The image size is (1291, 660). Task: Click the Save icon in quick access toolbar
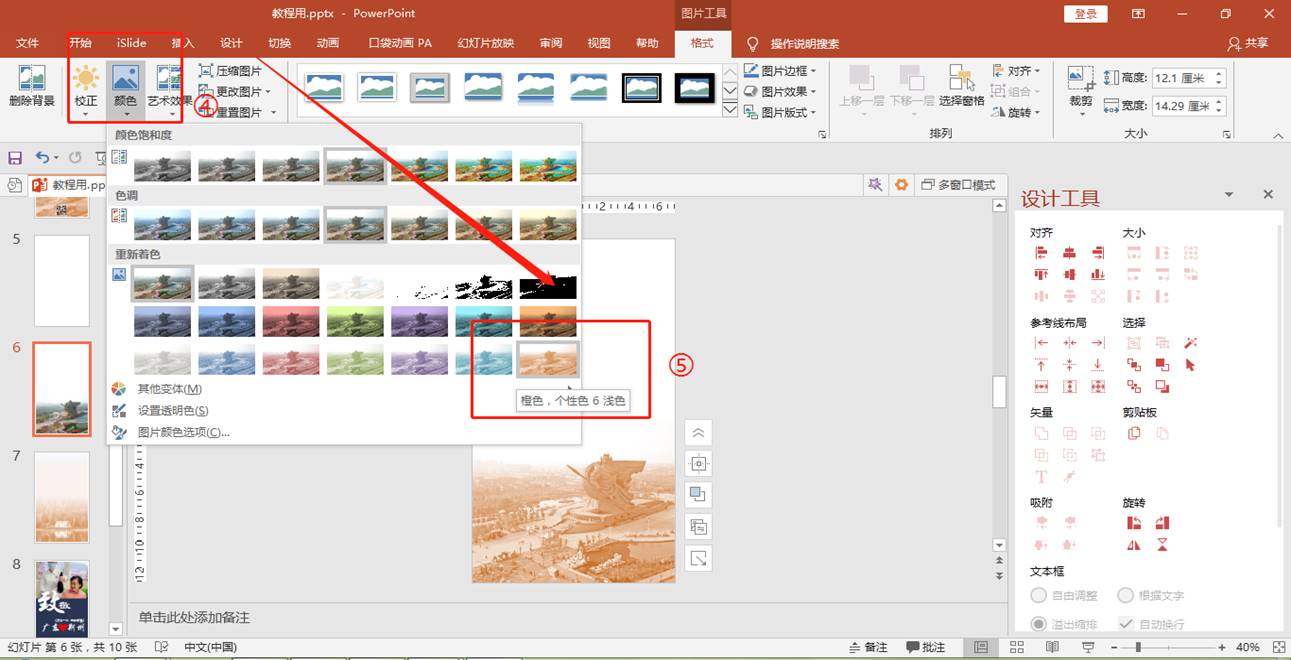tap(15, 158)
